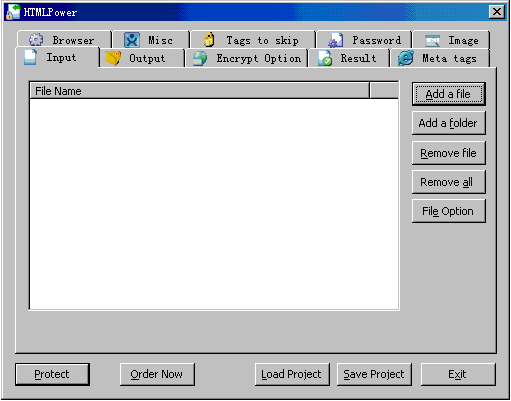Click the File Name column header
The image size is (511, 401).
(x=199, y=91)
